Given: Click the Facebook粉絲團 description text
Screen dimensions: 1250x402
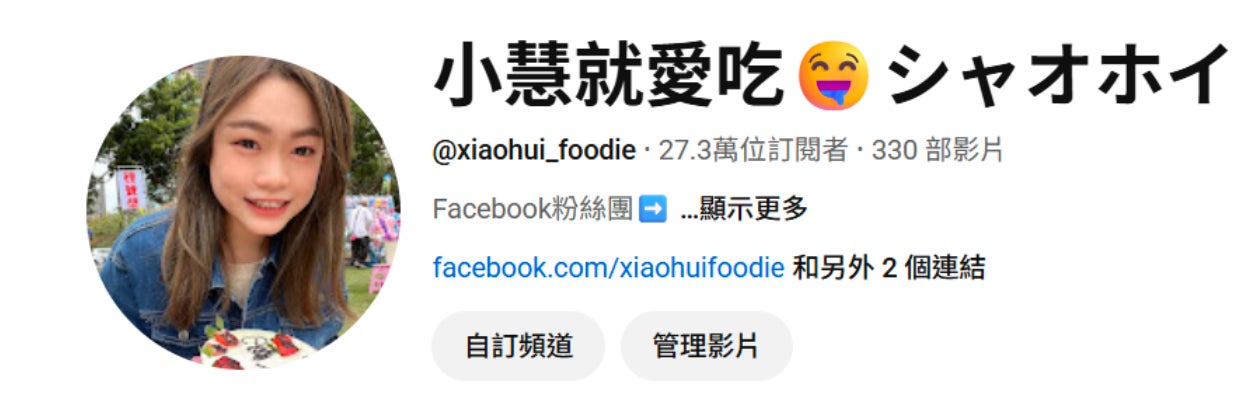Looking at the screenshot, I should click(x=532, y=210).
